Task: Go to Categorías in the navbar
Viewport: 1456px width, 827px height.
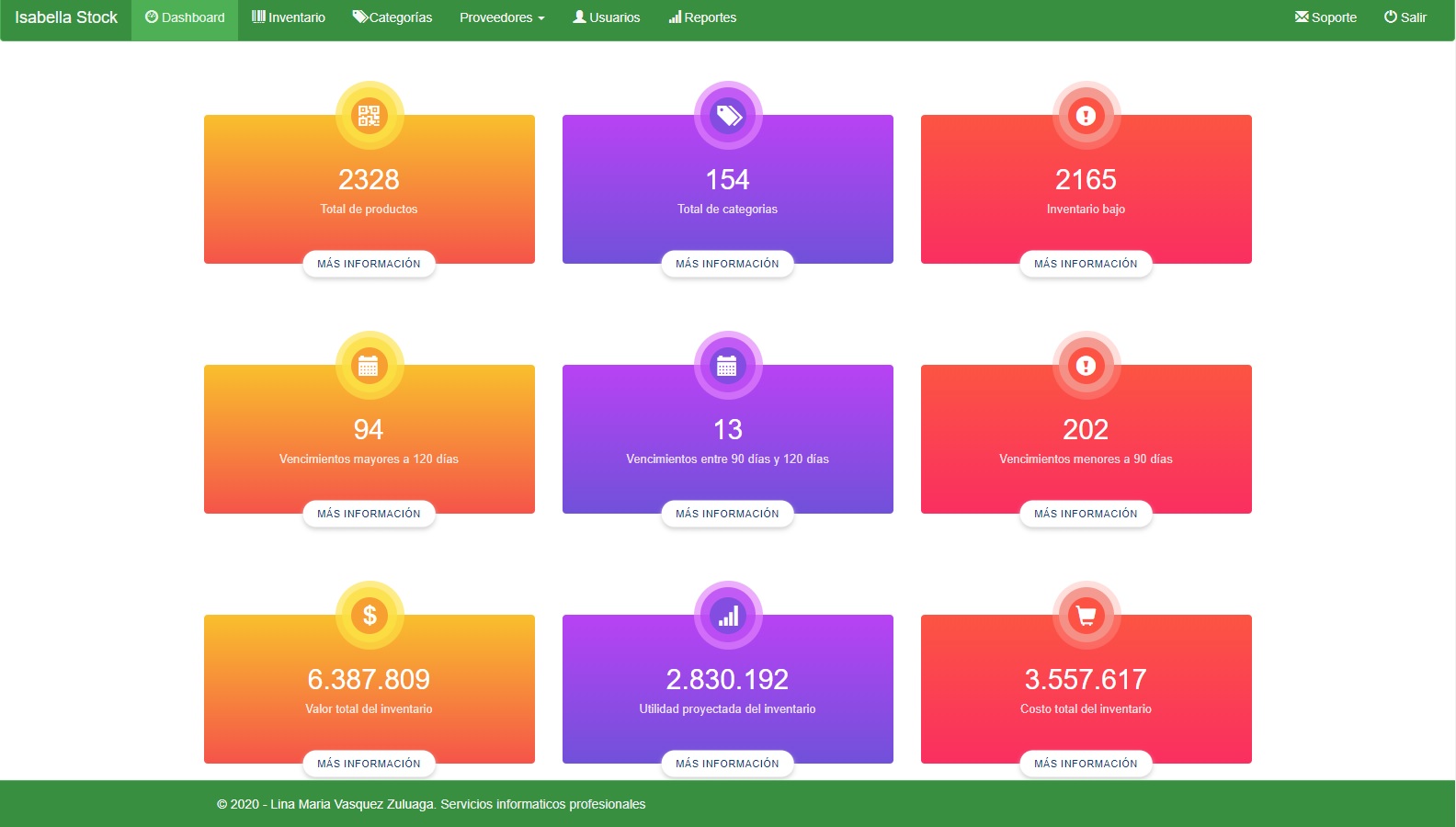Action: (392, 17)
